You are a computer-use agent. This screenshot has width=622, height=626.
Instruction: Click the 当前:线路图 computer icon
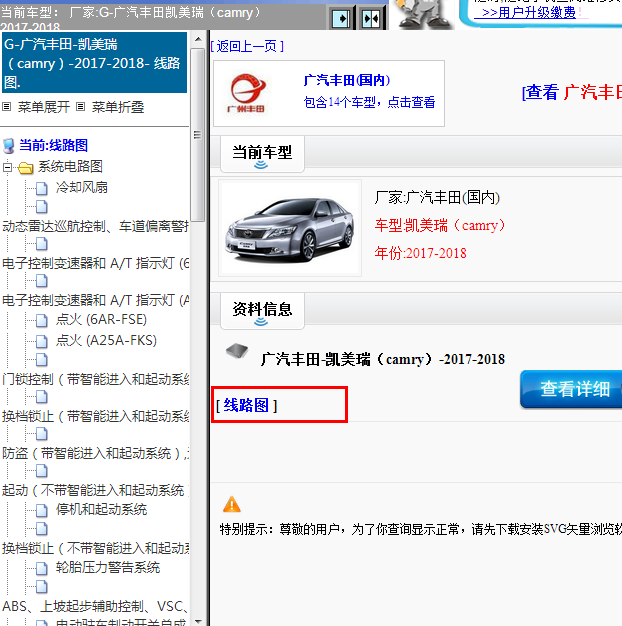point(9,146)
